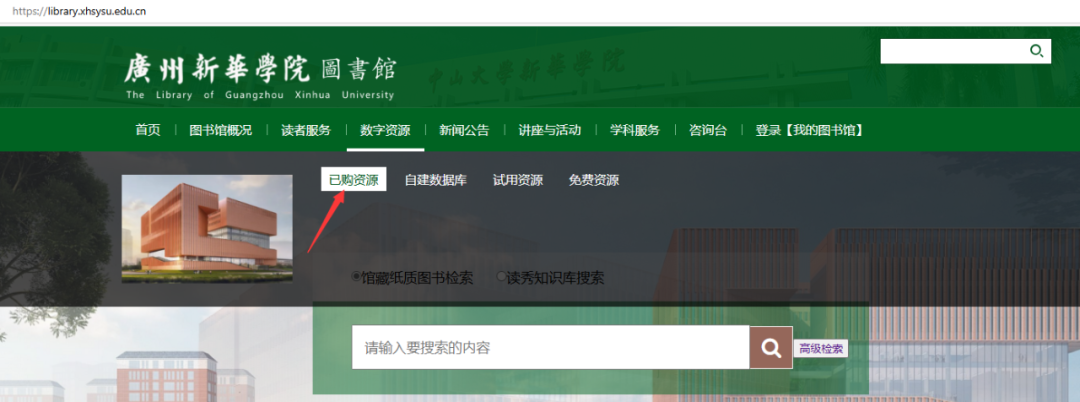Click the library building thumbnail image

[x=207, y=228]
